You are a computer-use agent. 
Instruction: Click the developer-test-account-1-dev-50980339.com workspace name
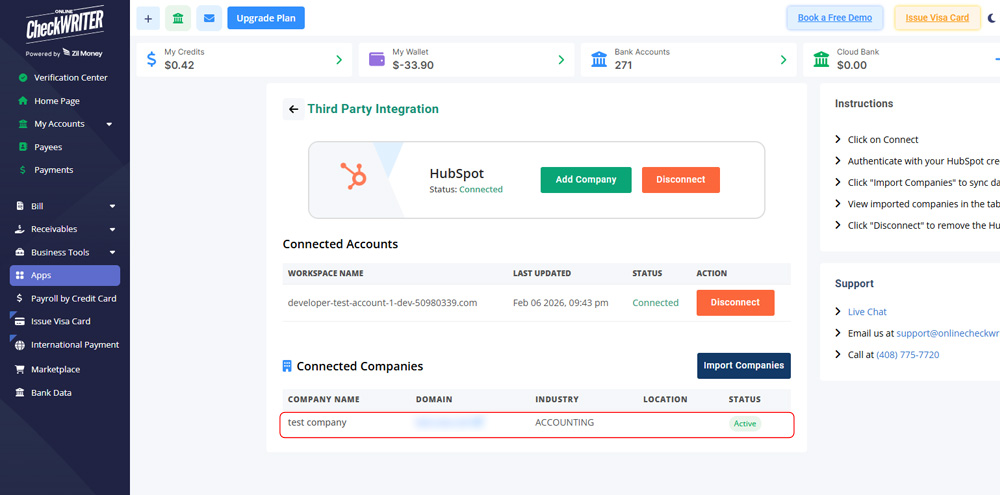(383, 303)
